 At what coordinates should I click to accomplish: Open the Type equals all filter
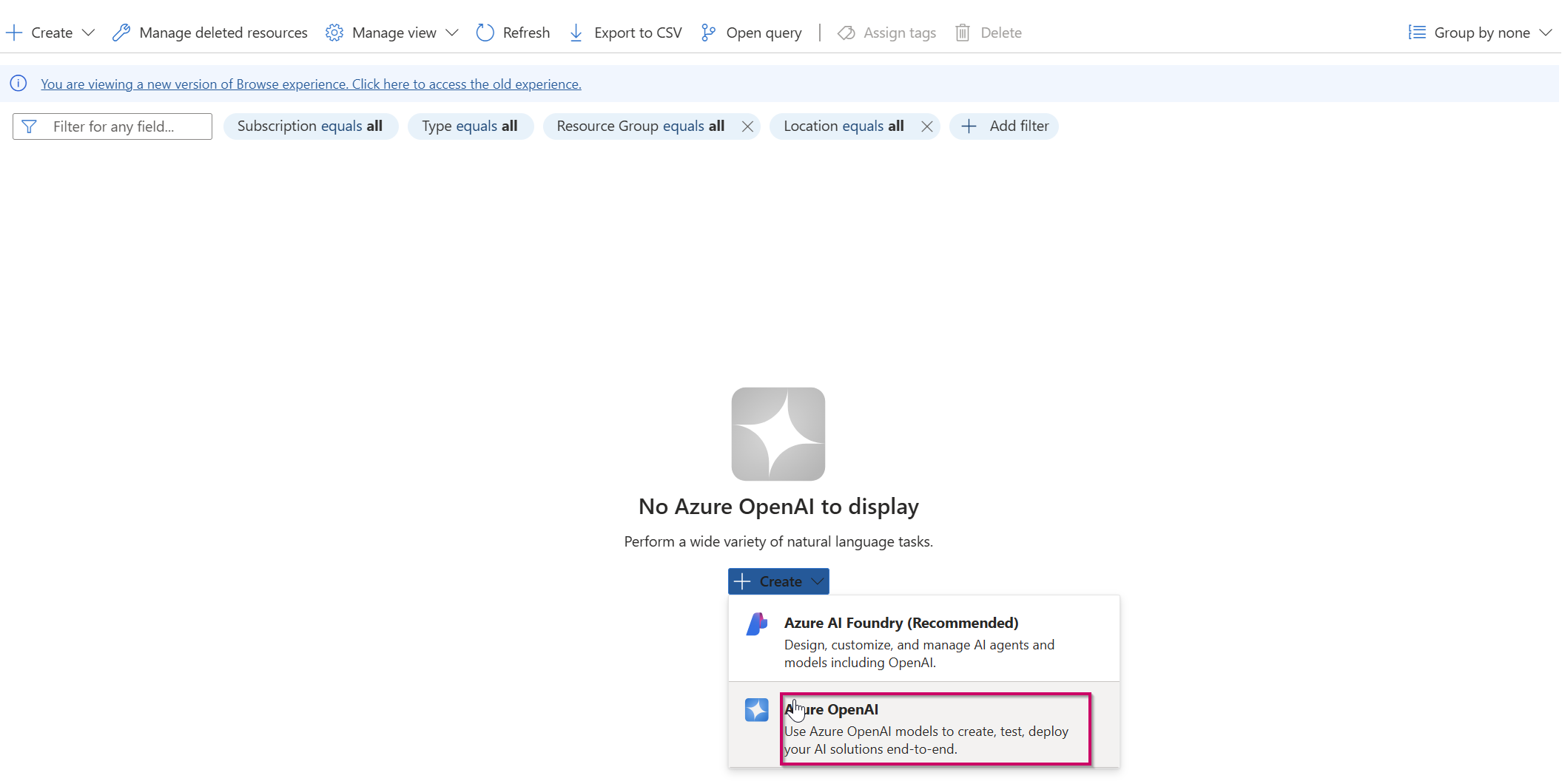[471, 126]
